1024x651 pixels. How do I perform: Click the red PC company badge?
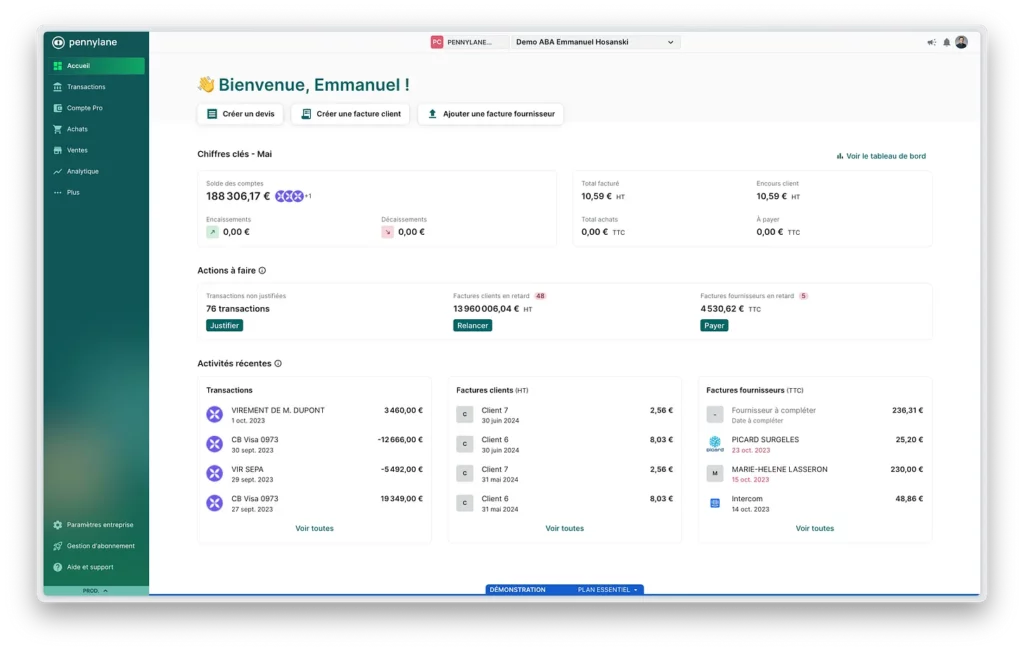437,42
